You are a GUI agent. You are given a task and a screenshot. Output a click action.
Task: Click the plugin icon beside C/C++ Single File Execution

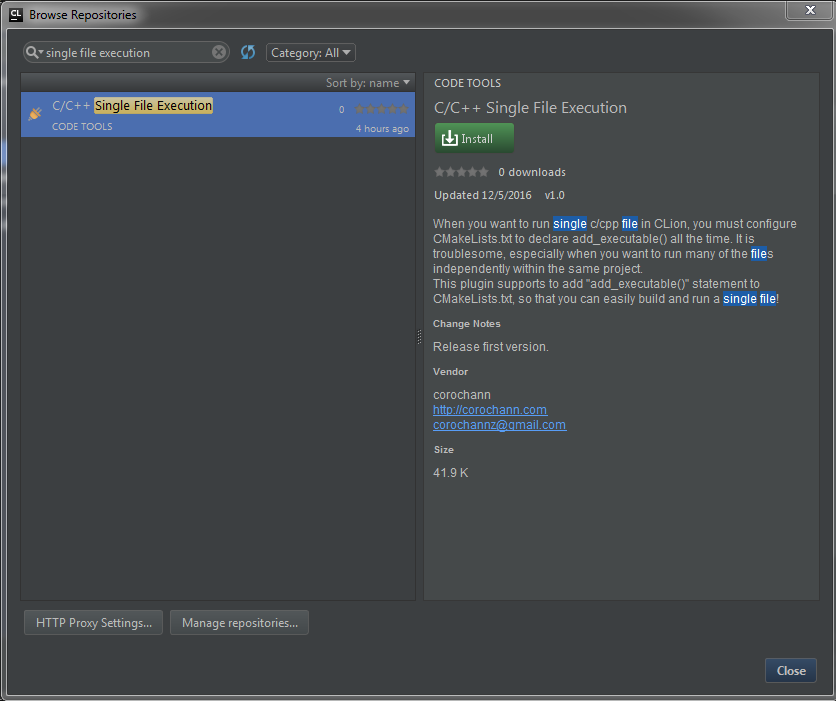click(x=34, y=112)
